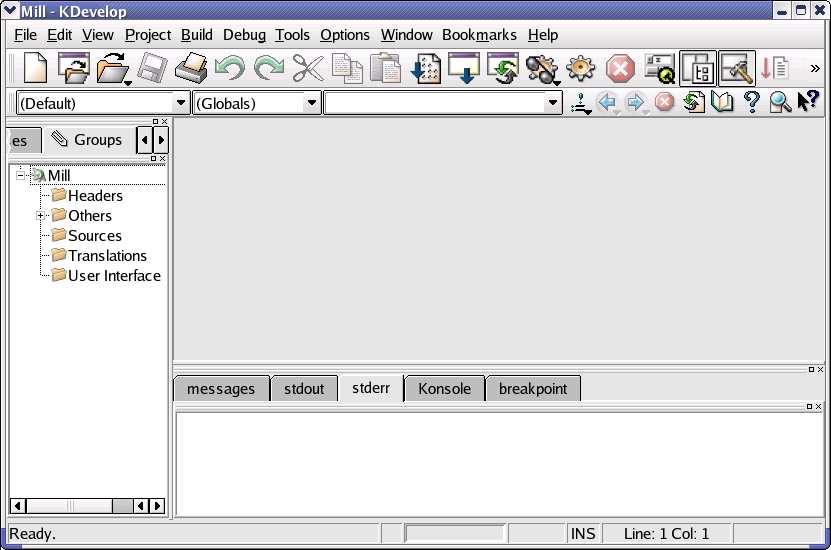Screen dimensions: 831x550
Task: Rebuild all with the green refresh window icon
Action: tap(503, 68)
